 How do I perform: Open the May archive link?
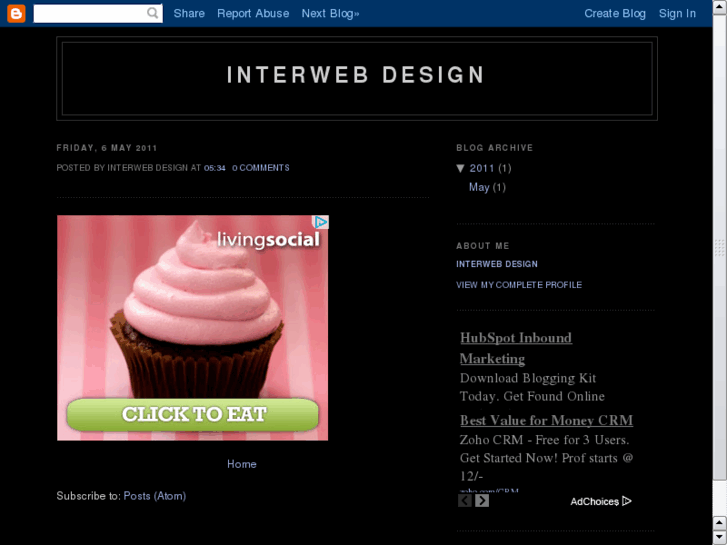tap(479, 187)
